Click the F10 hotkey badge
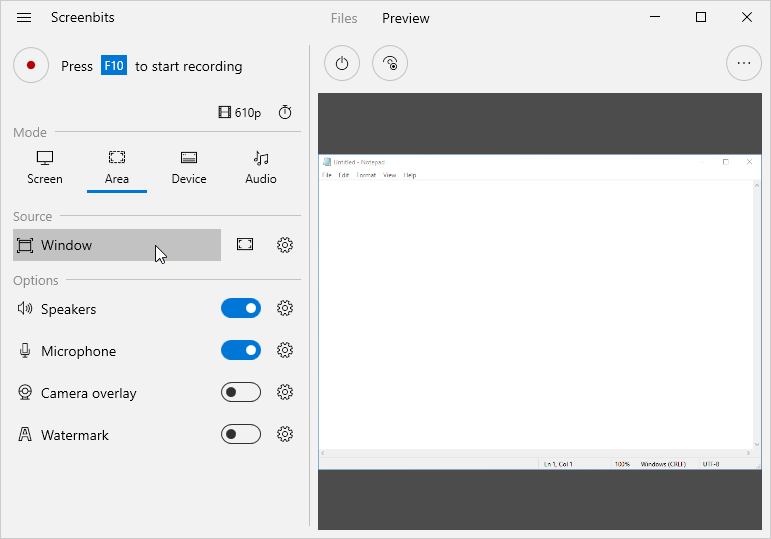The height and width of the screenshot is (539, 771). click(x=114, y=65)
